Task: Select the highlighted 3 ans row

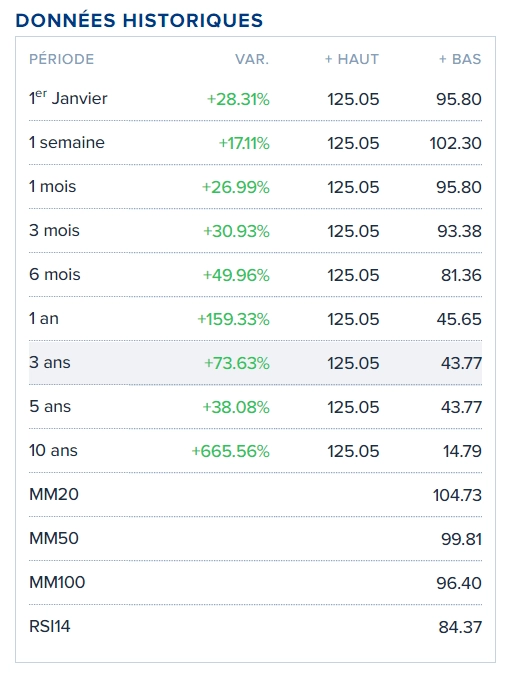Action: pos(255,363)
